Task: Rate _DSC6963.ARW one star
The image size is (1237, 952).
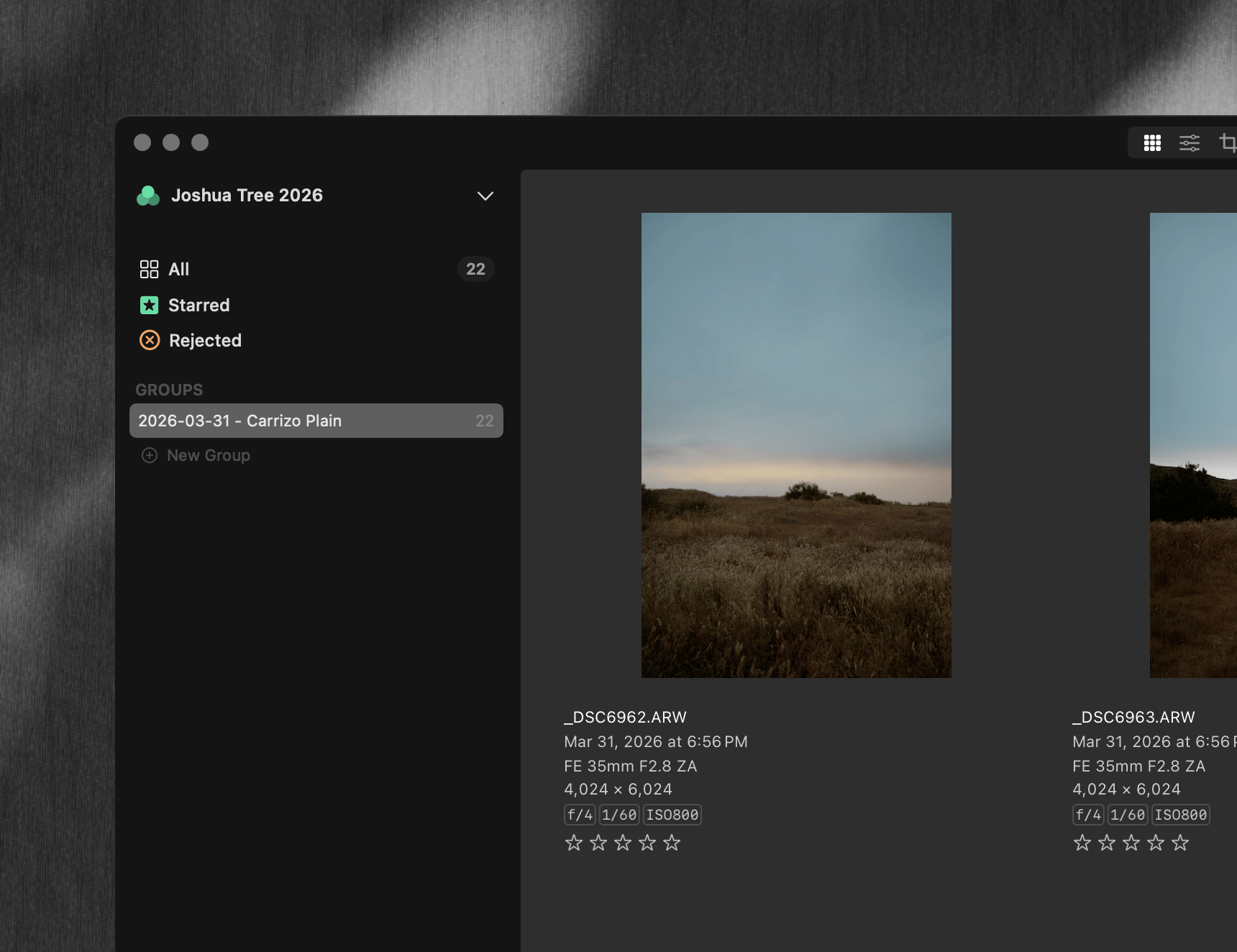Action: (x=1082, y=843)
